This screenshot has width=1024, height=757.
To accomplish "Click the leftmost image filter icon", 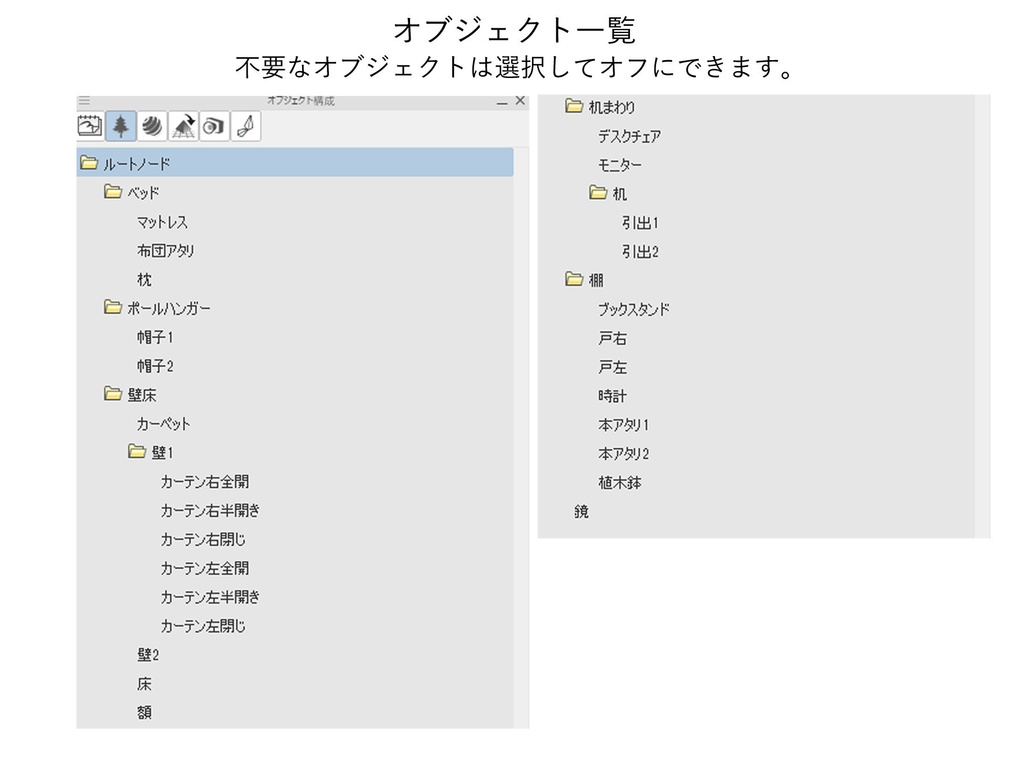I will tap(88, 125).
